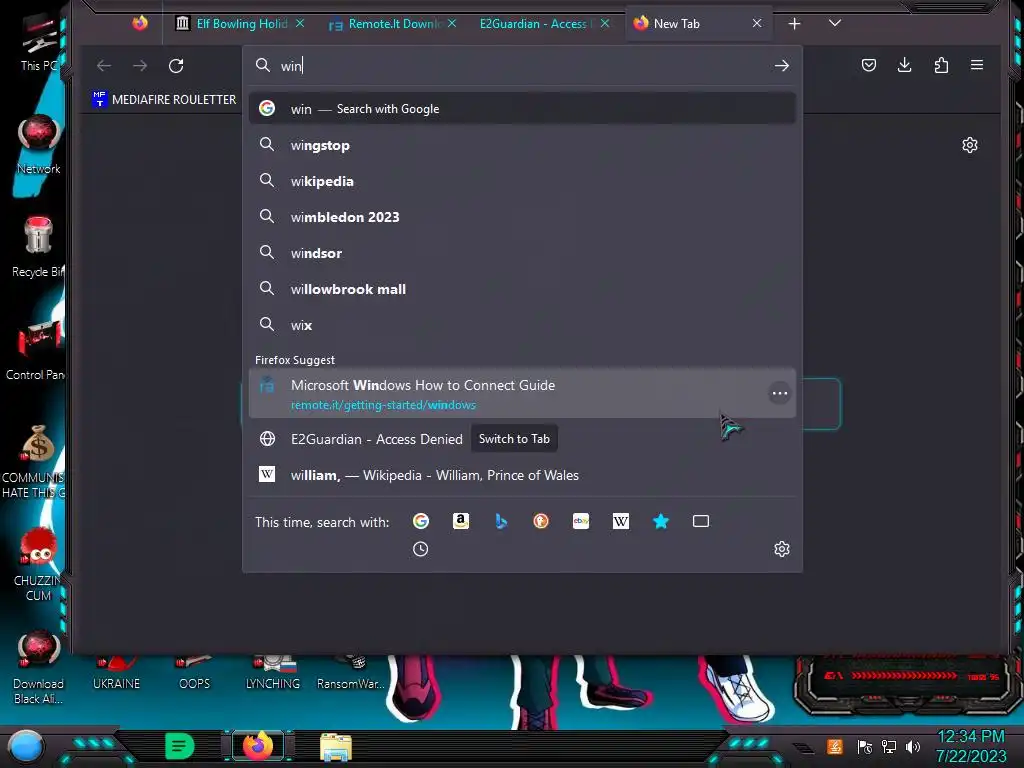The width and height of the screenshot is (1024, 768).
Task: List all tabs dropdown arrow
Action: 835,23
